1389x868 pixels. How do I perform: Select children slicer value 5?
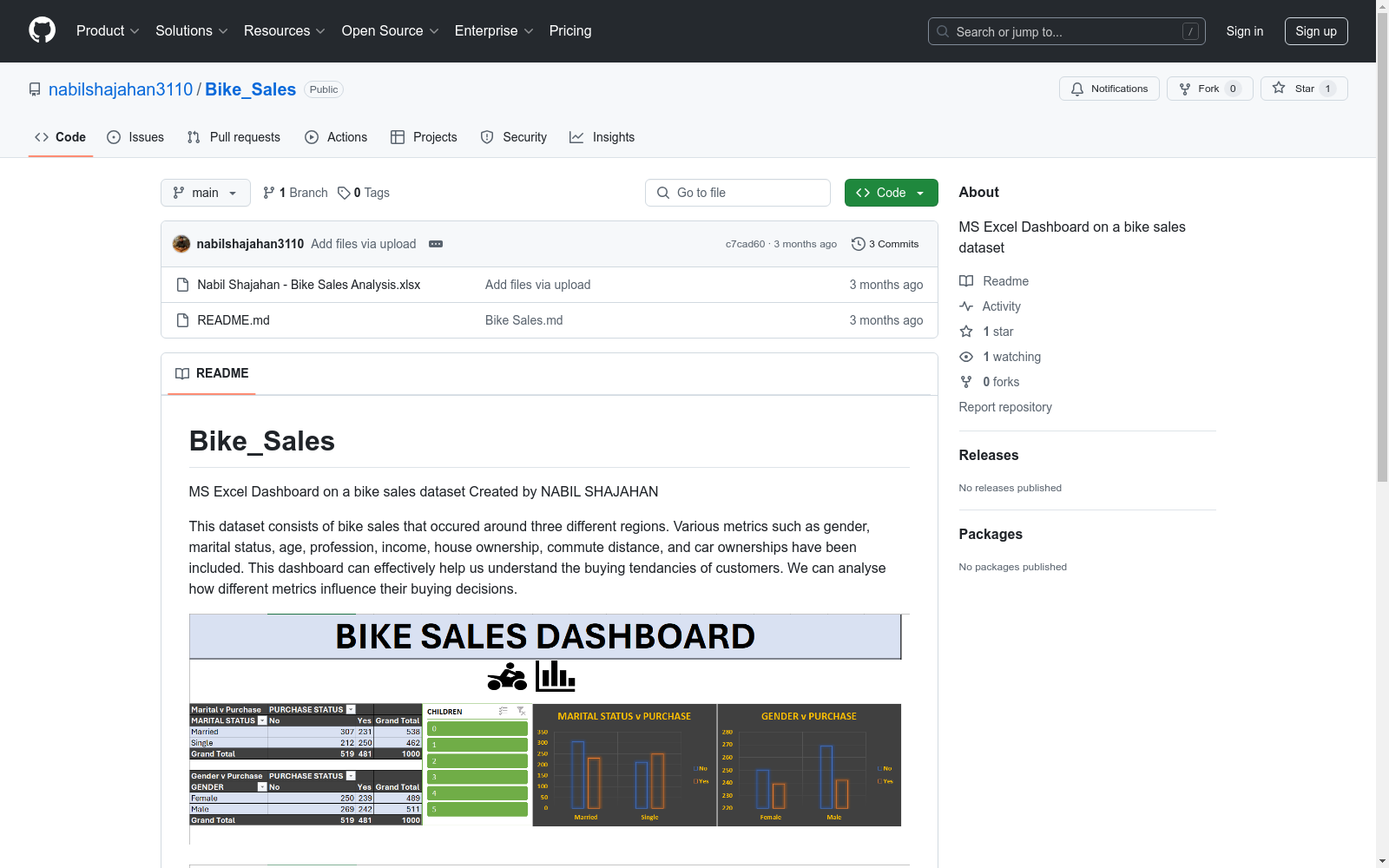(477, 809)
